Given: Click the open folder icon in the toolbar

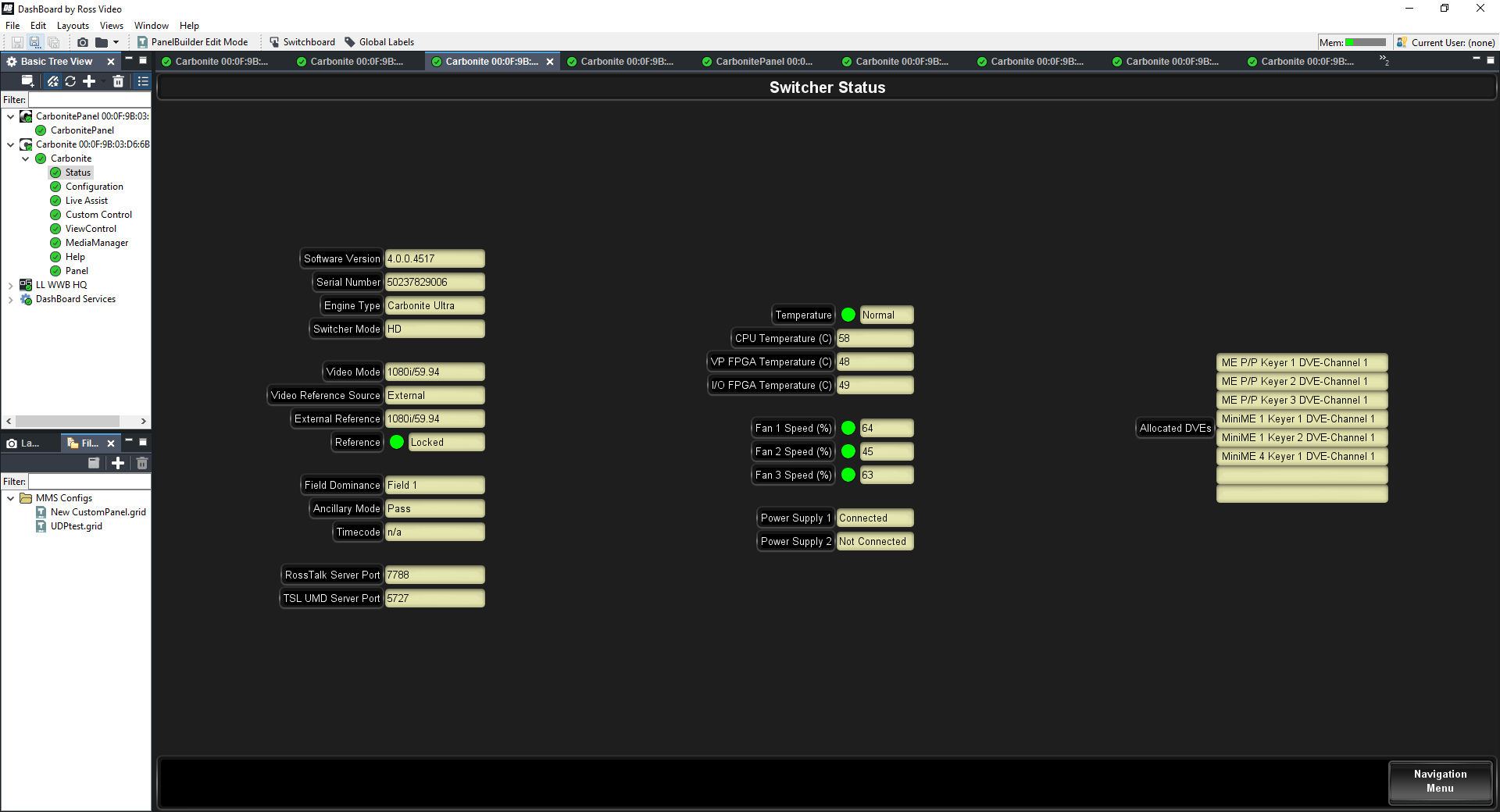Looking at the screenshot, I should (102, 42).
